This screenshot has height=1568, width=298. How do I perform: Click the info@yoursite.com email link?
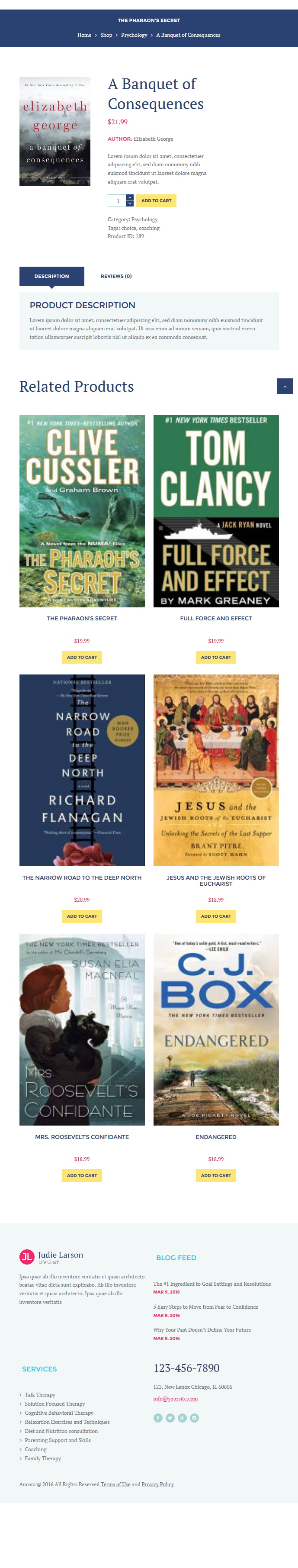pos(175,1399)
